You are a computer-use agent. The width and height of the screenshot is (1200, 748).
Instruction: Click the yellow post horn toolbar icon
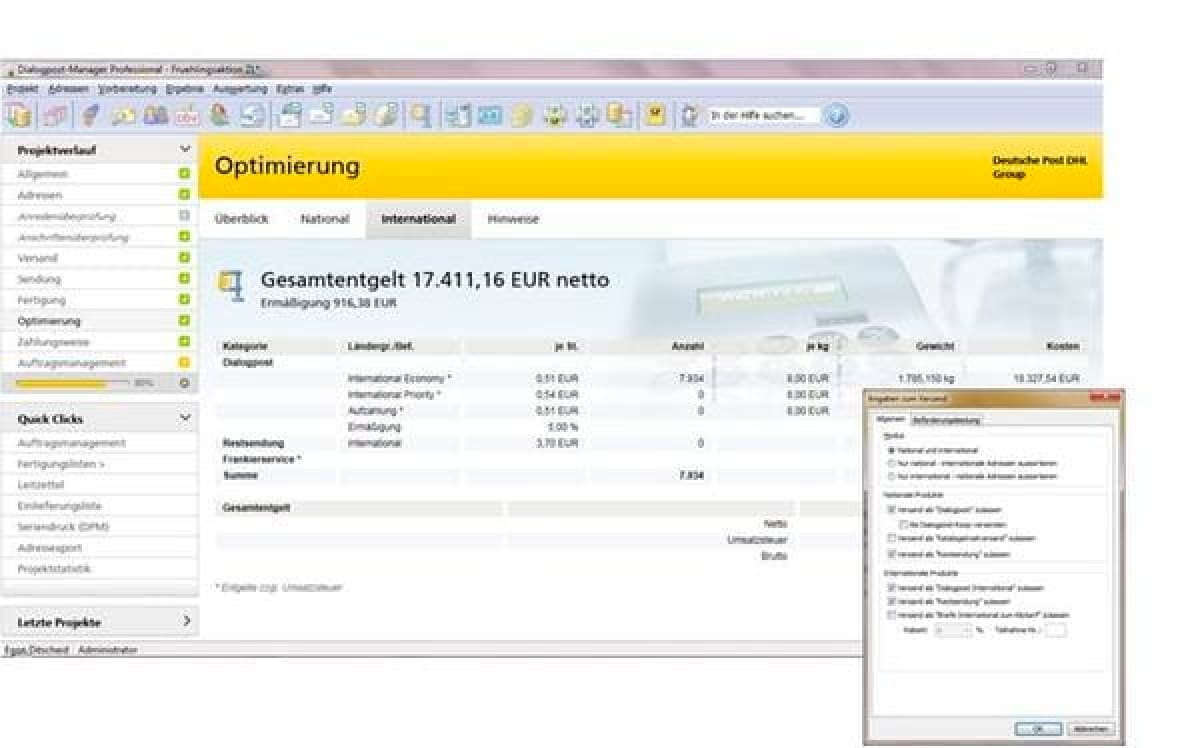(655, 115)
